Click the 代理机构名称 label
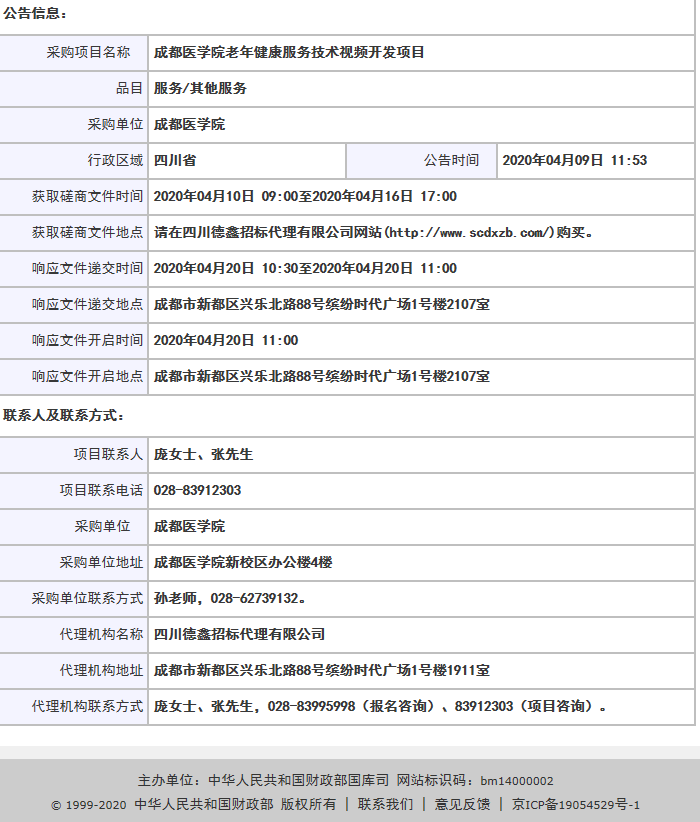Image resolution: width=700 pixels, height=822 pixels. coord(101,634)
